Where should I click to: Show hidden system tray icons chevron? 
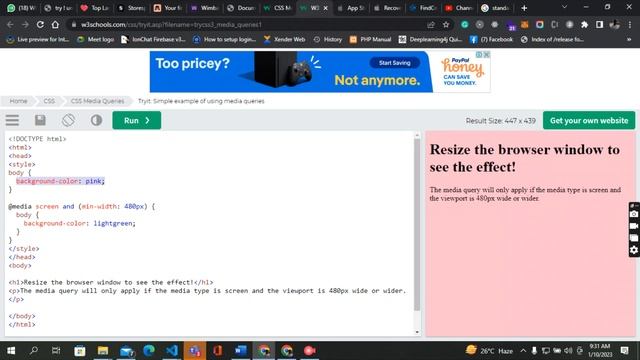(x=523, y=351)
